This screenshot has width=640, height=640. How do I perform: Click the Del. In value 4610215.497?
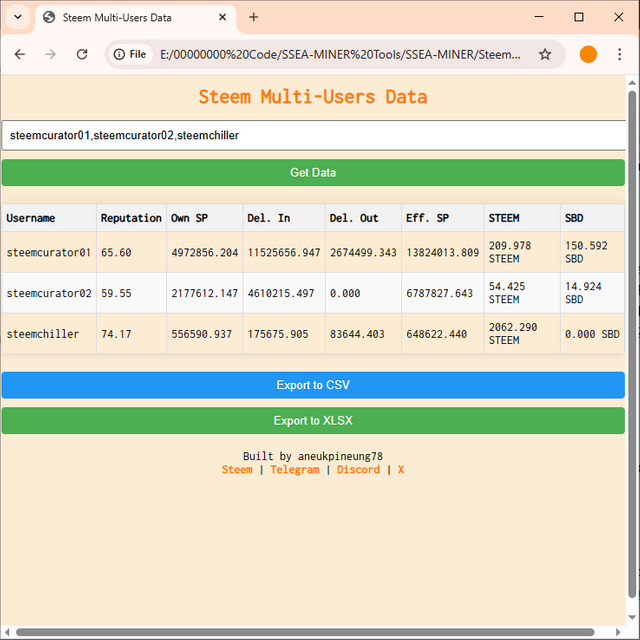pyautogui.click(x=281, y=293)
